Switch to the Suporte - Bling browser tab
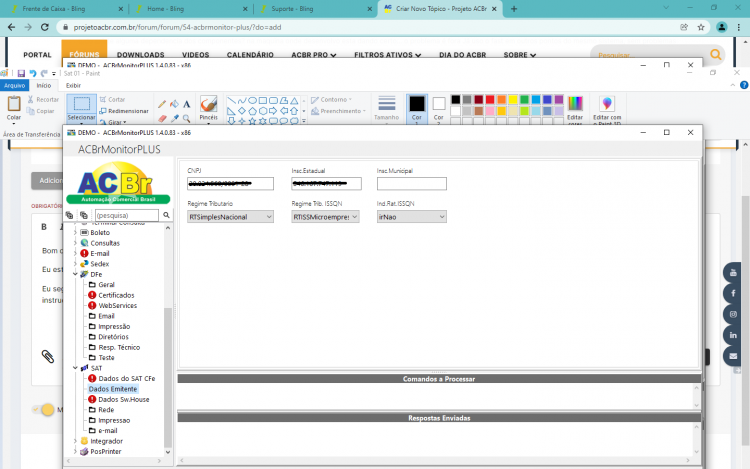 pos(316,9)
